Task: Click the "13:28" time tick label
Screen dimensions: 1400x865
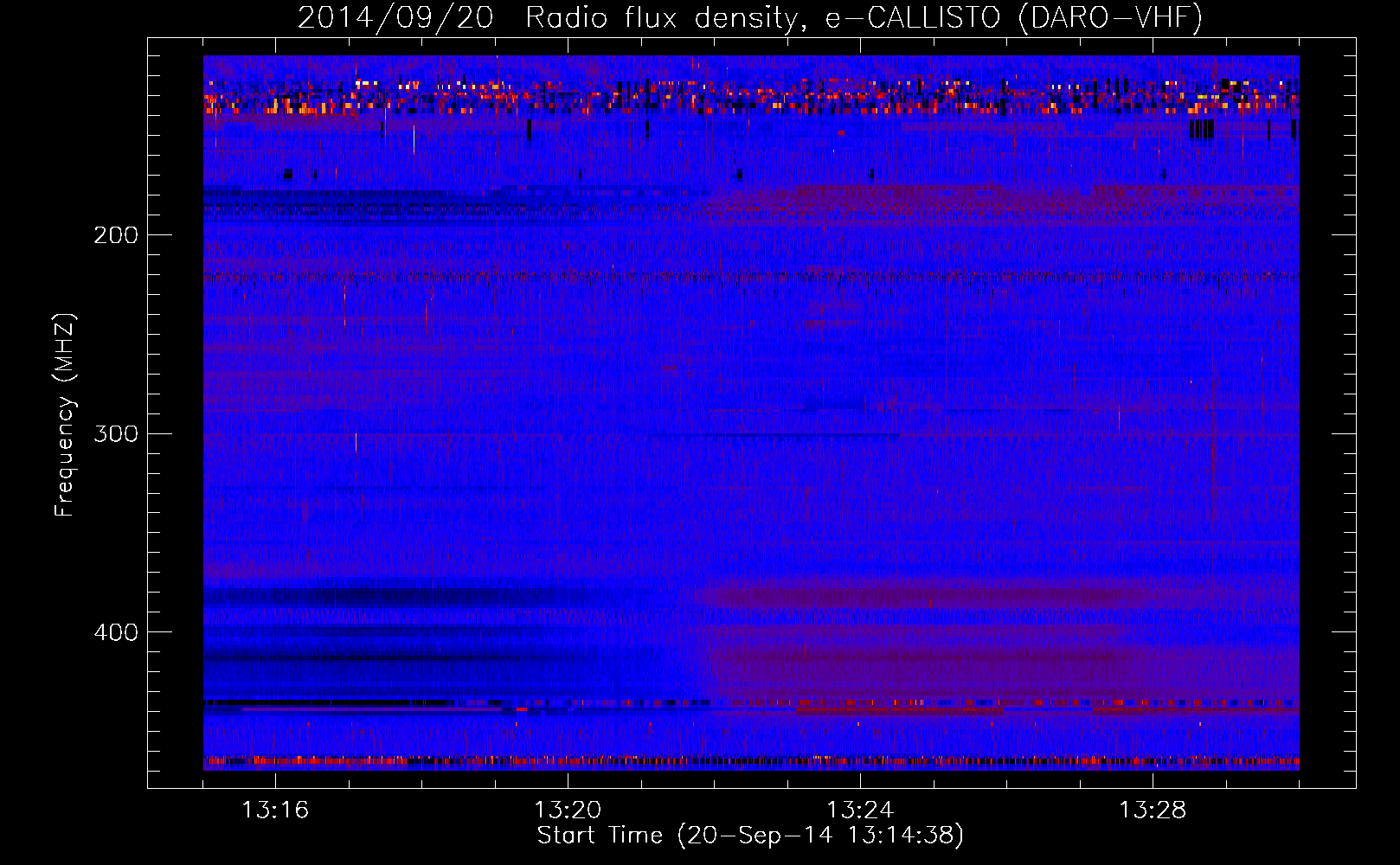Action: click(1153, 811)
